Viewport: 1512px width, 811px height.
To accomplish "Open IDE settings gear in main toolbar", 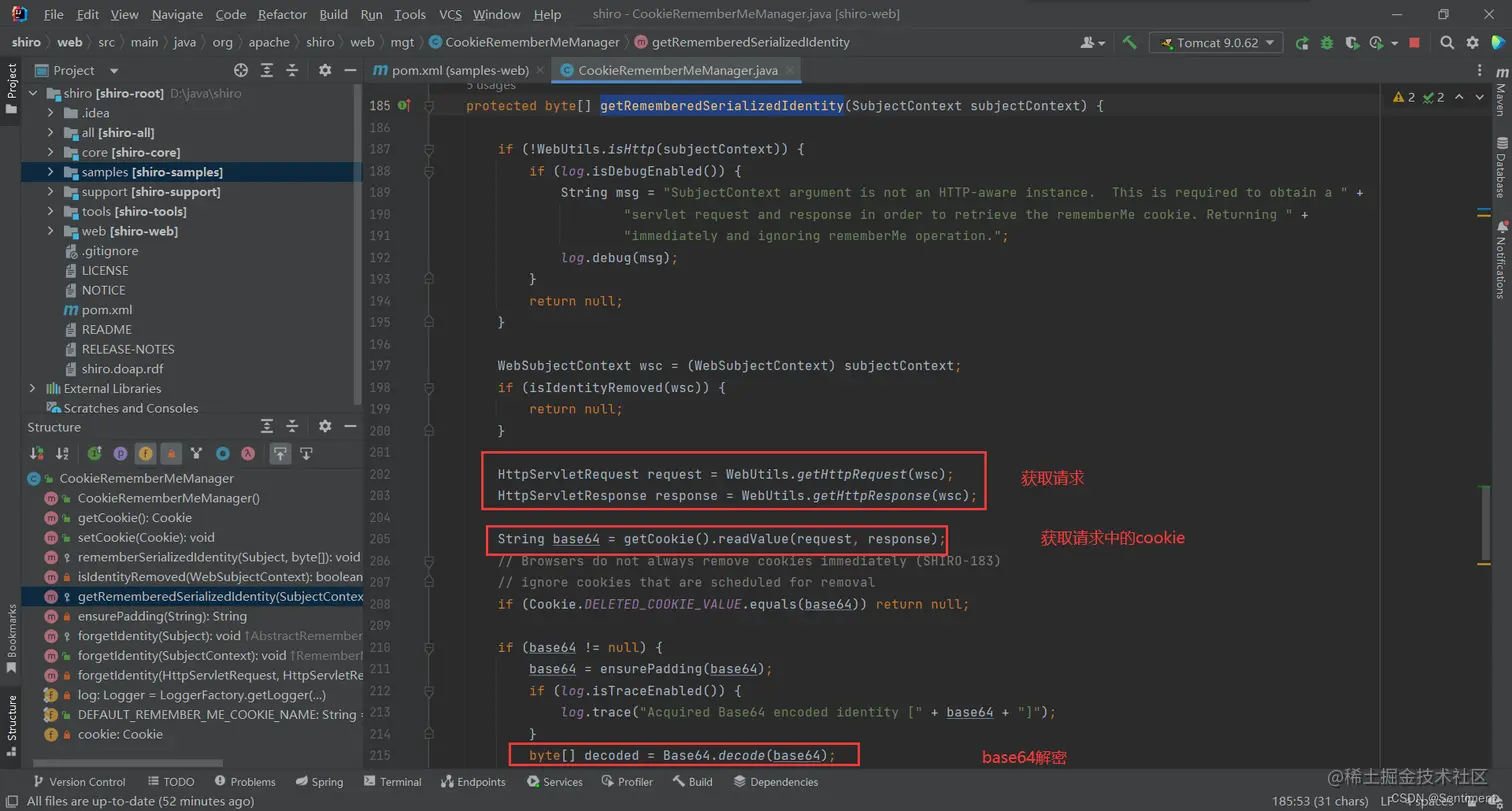I will (1472, 43).
